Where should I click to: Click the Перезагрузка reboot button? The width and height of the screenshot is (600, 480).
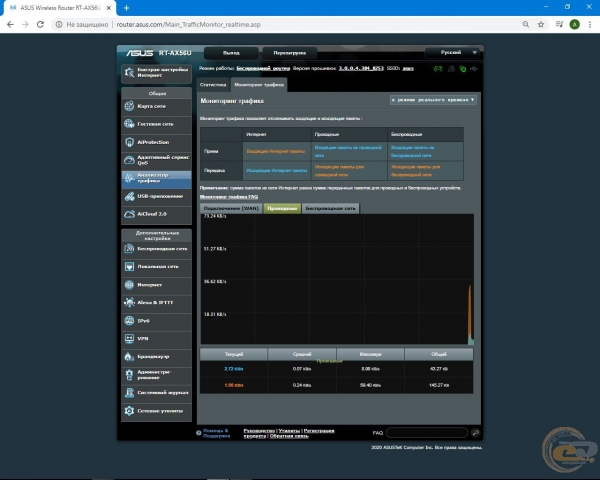tap(290, 53)
